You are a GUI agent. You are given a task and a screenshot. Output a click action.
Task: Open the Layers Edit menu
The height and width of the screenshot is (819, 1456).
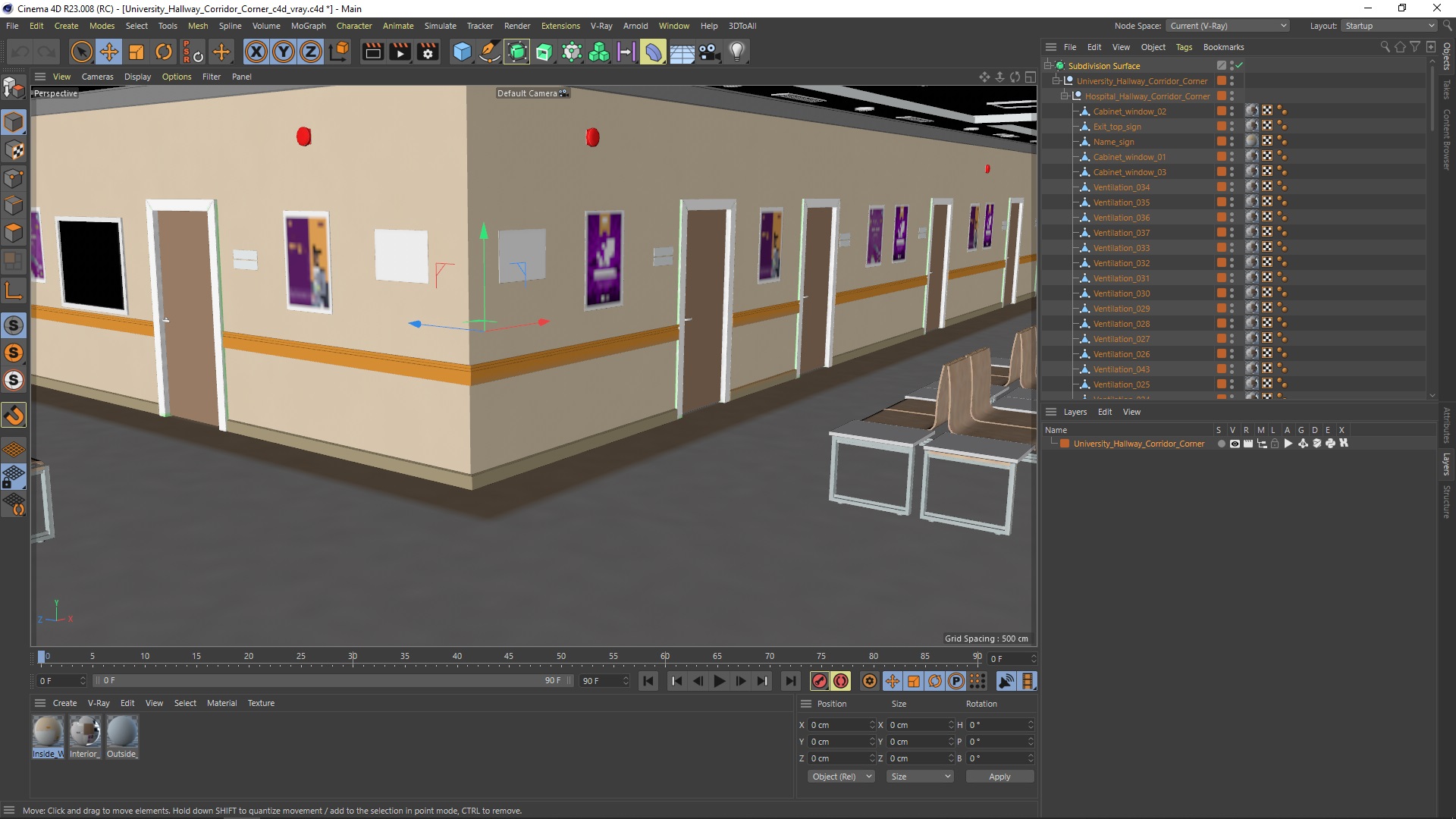[x=1105, y=412]
